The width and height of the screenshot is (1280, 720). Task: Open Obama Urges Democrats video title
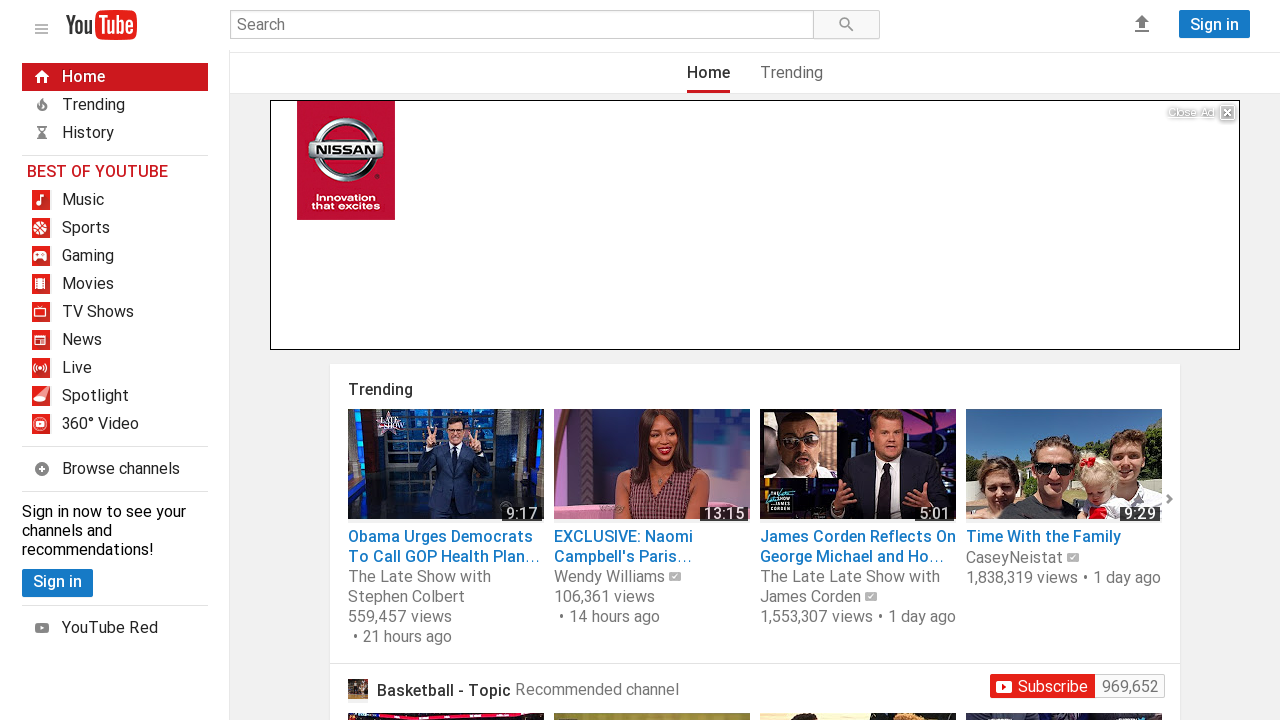pyautogui.click(x=445, y=546)
